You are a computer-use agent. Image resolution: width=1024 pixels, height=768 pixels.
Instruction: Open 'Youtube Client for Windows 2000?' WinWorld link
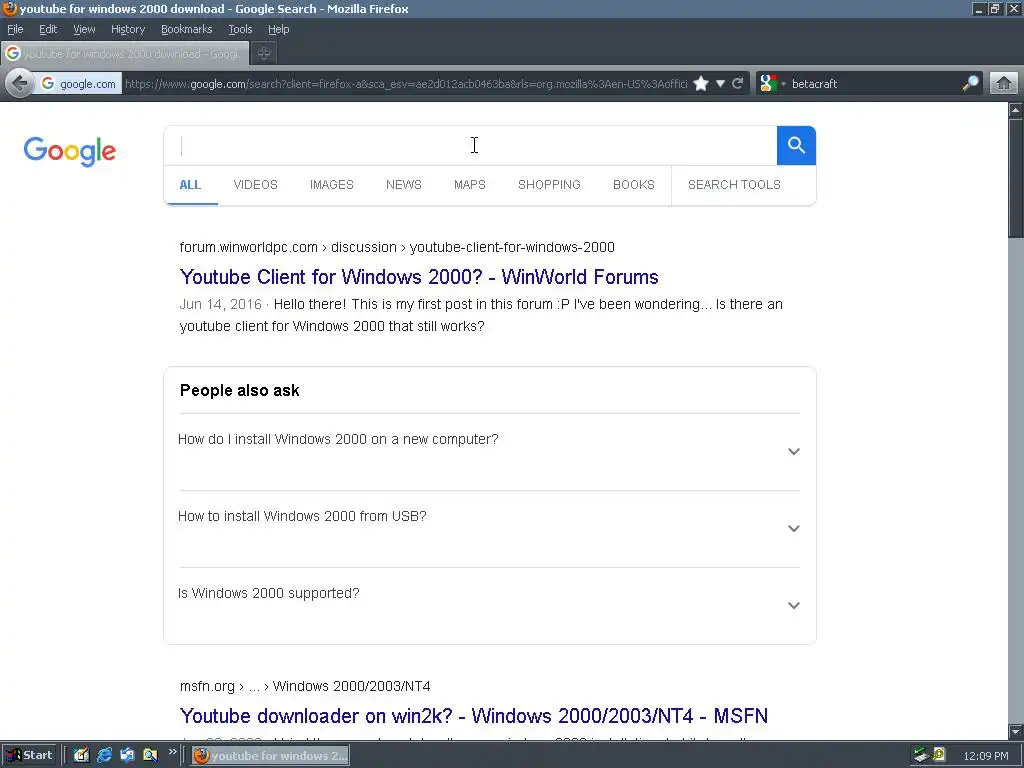(419, 277)
